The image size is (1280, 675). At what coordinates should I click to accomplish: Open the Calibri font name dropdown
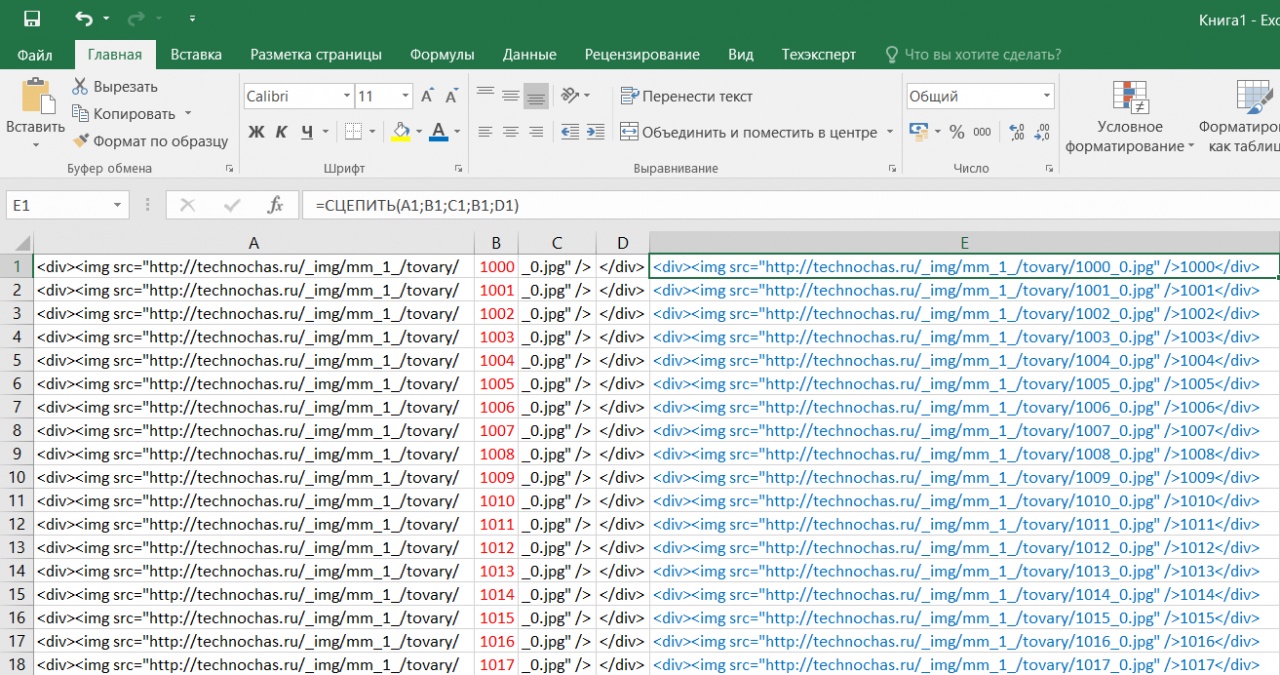[347, 96]
